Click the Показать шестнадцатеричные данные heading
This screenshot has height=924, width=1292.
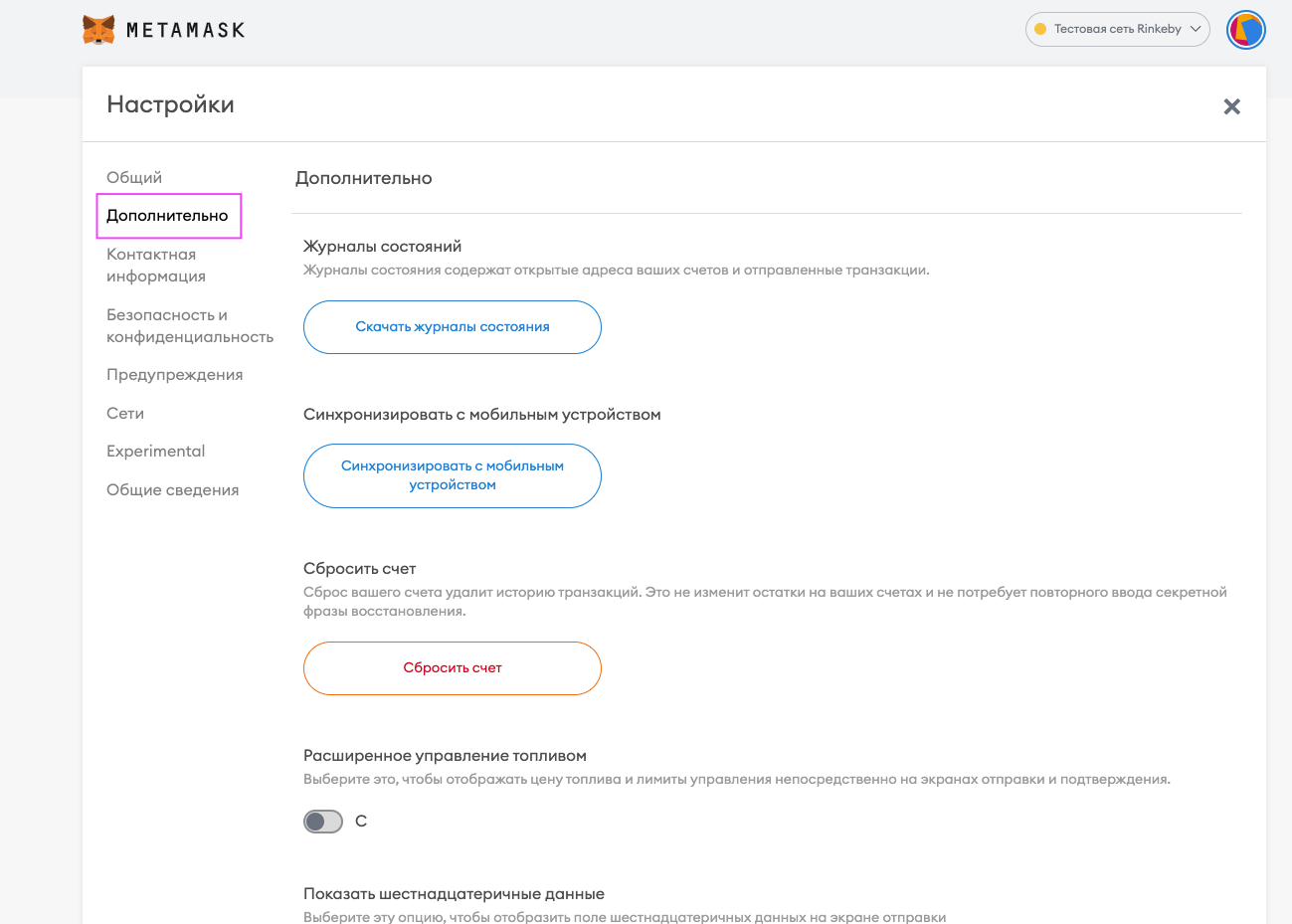coord(455,894)
